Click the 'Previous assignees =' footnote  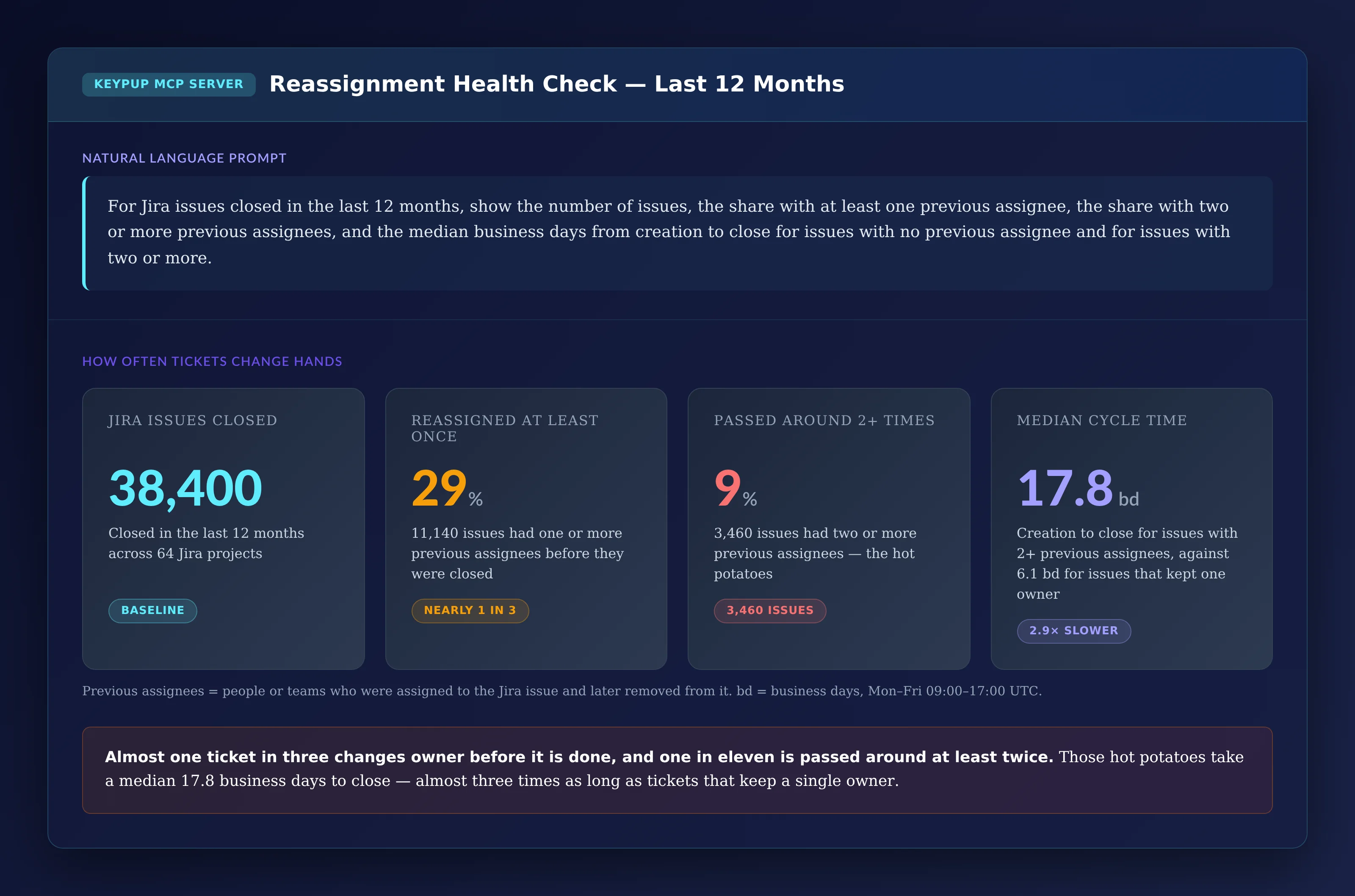pyautogui.click(x=561, y=691)
